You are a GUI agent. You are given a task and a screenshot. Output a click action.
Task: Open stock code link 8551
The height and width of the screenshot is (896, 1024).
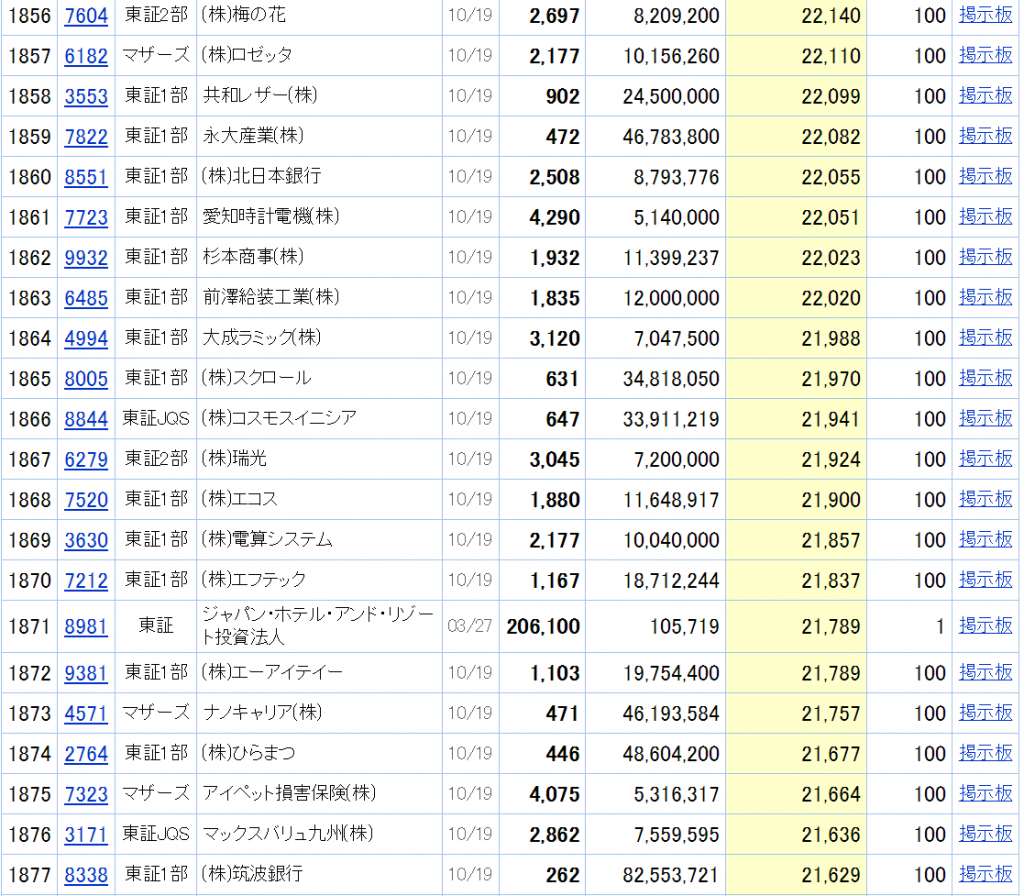click(x=86, y=177)
